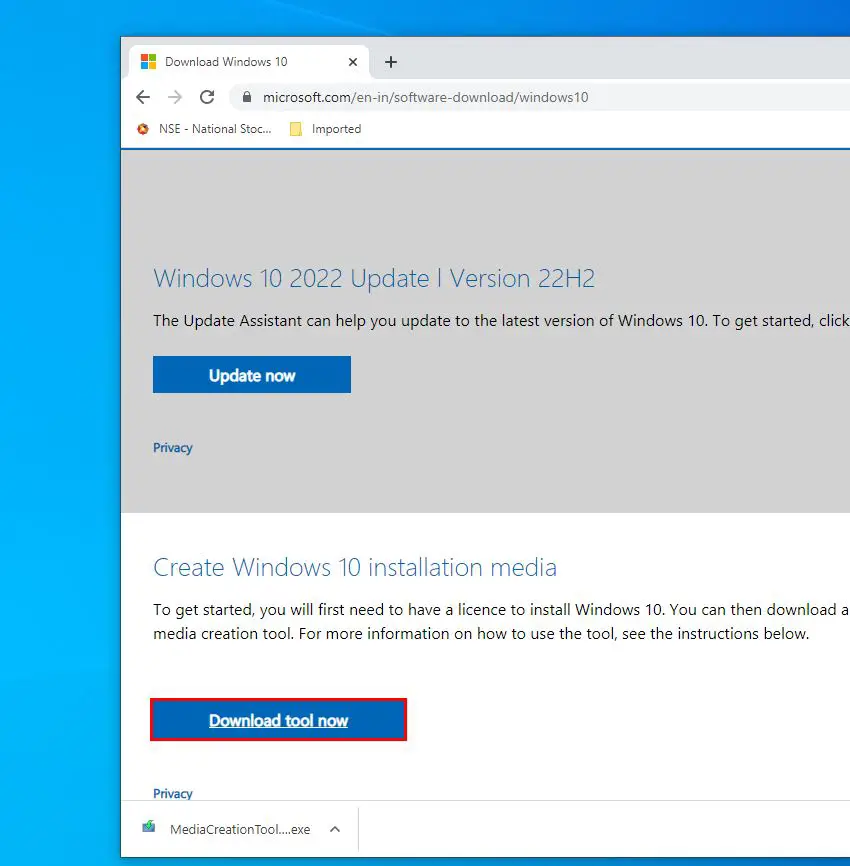Click the Update Assistant description paragraph

(x=500, y=321)
